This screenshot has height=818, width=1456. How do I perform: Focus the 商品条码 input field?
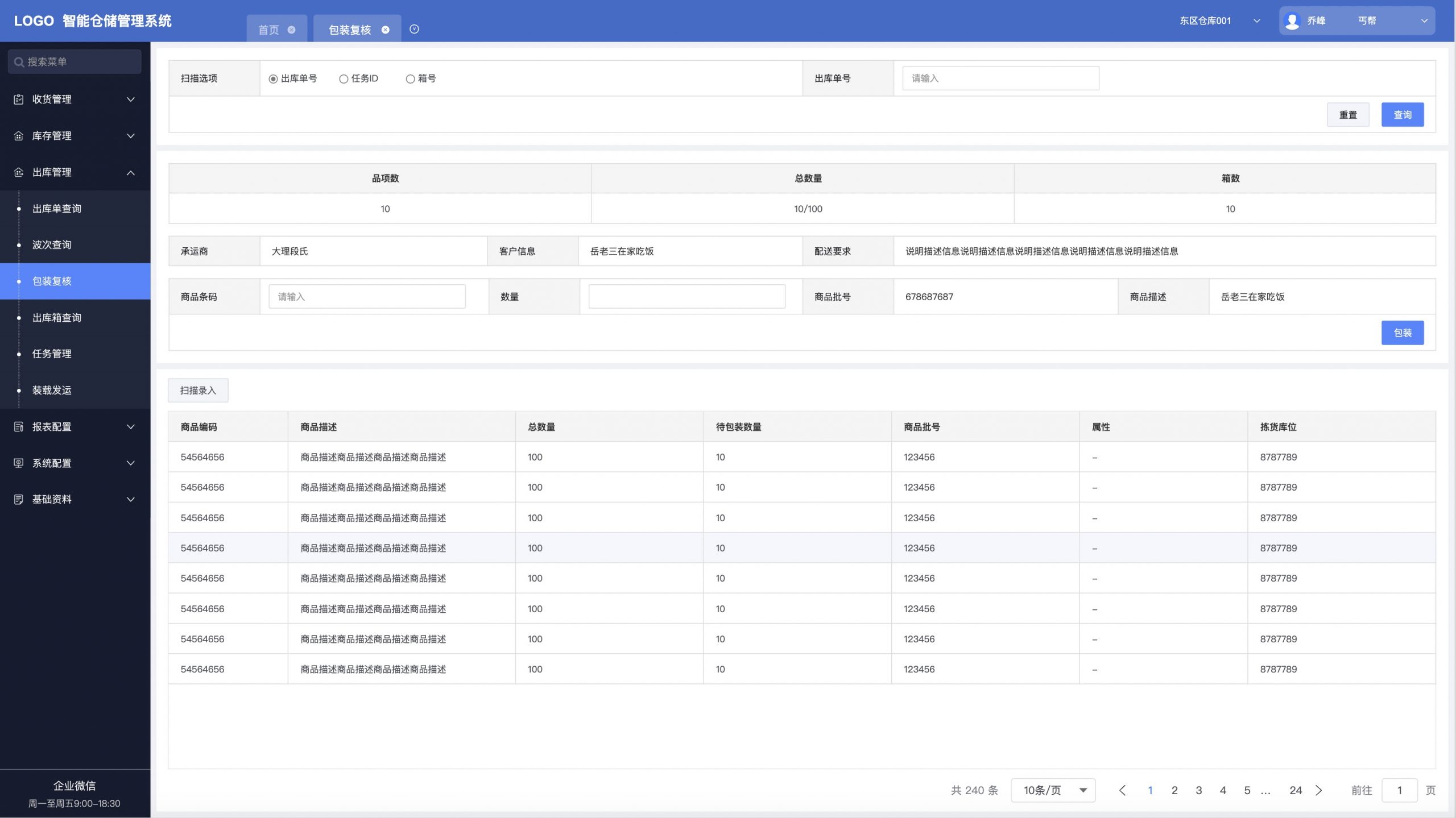pos(367,297)
